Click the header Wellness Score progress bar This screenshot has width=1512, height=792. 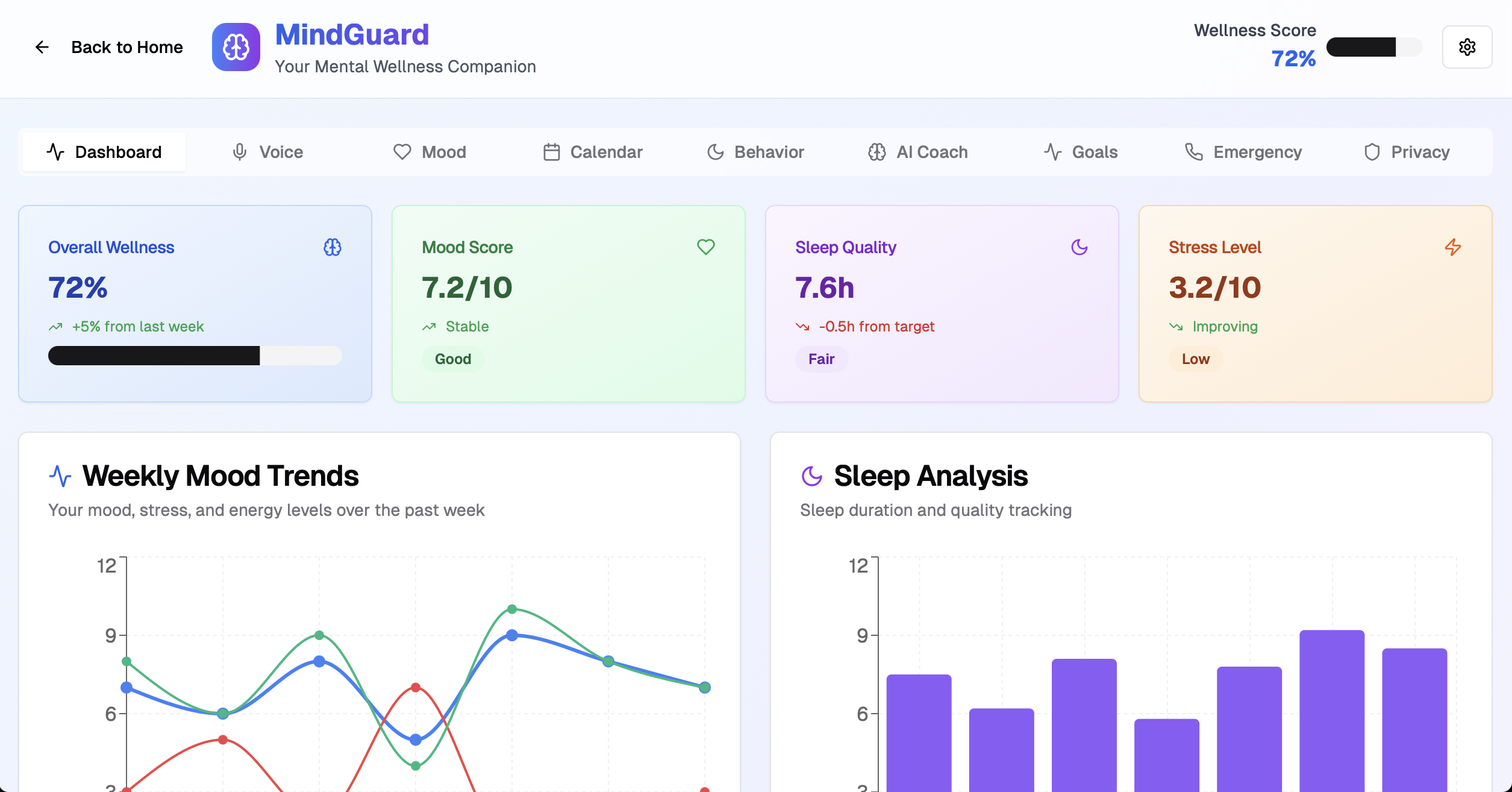(1373, 47)
